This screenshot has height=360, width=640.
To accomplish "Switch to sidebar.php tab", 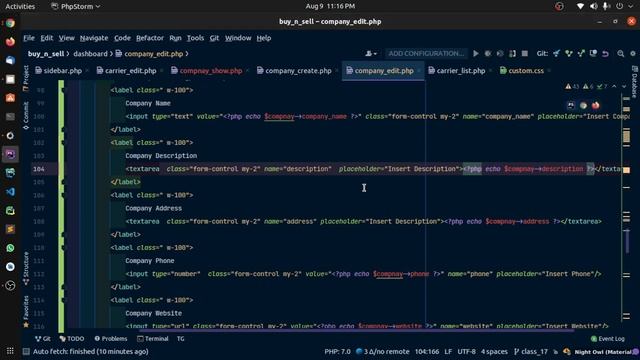I will coord(62,71).
